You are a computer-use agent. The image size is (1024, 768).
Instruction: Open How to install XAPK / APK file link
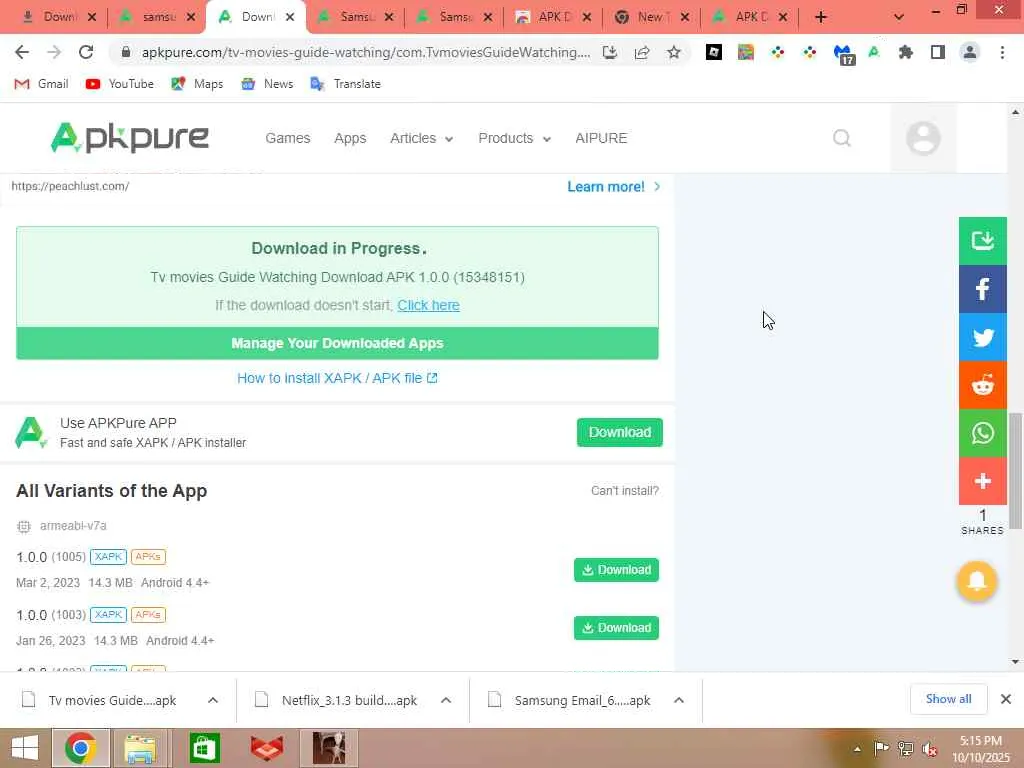tap(337, 378)
